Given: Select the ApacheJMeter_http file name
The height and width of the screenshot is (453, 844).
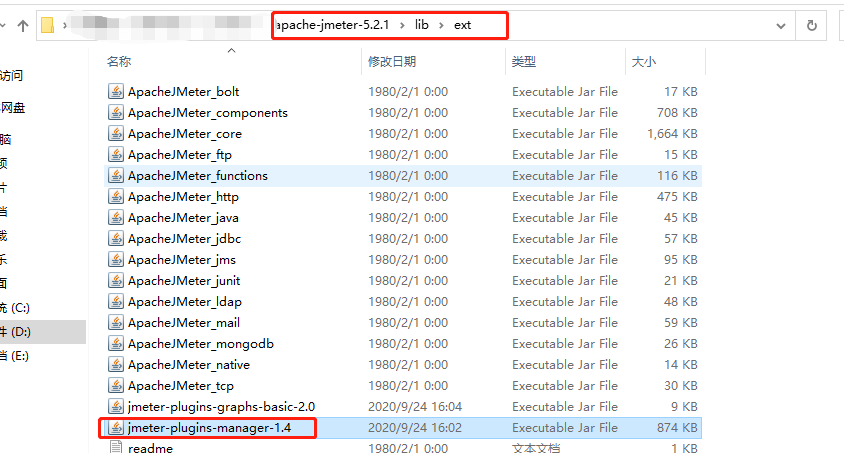Looking at the screenshot, I should 183,196.
